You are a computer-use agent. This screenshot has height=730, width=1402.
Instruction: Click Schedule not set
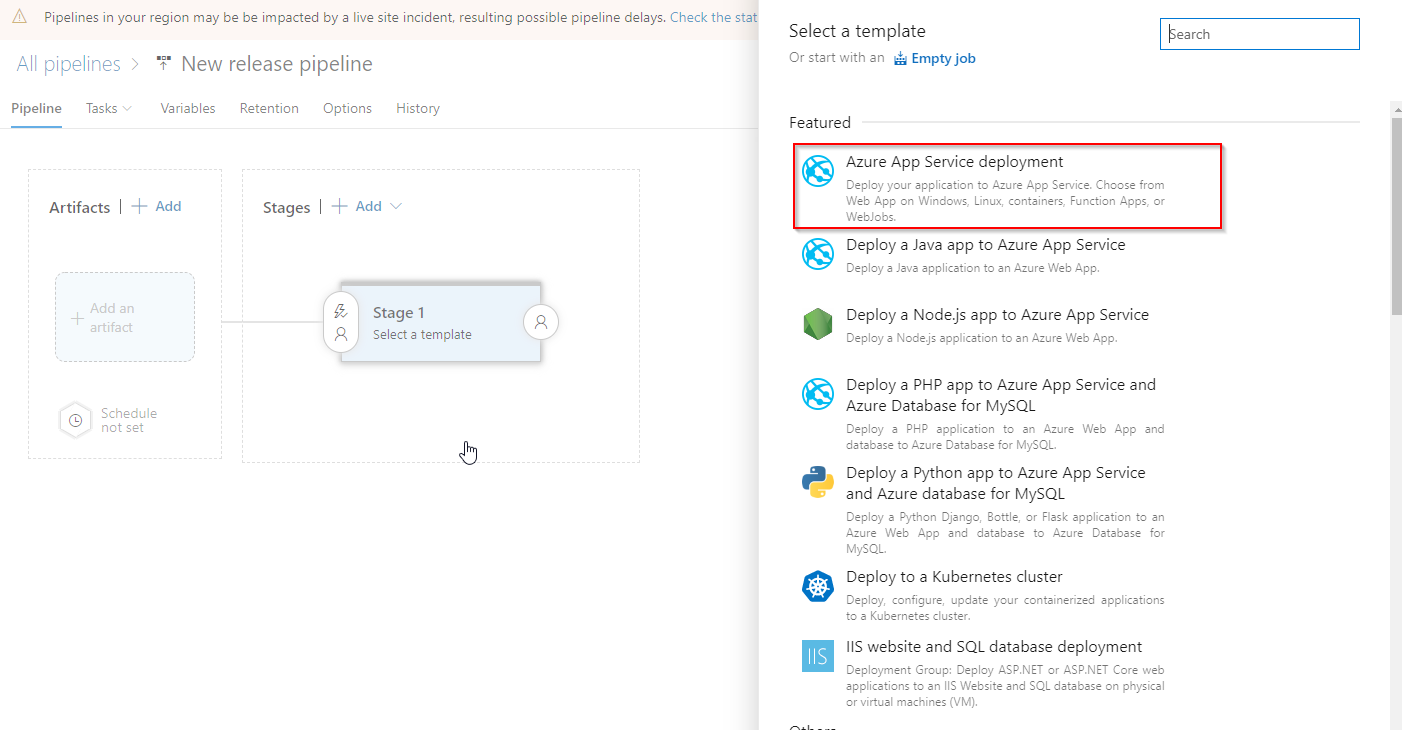click(x=128, y=420)
